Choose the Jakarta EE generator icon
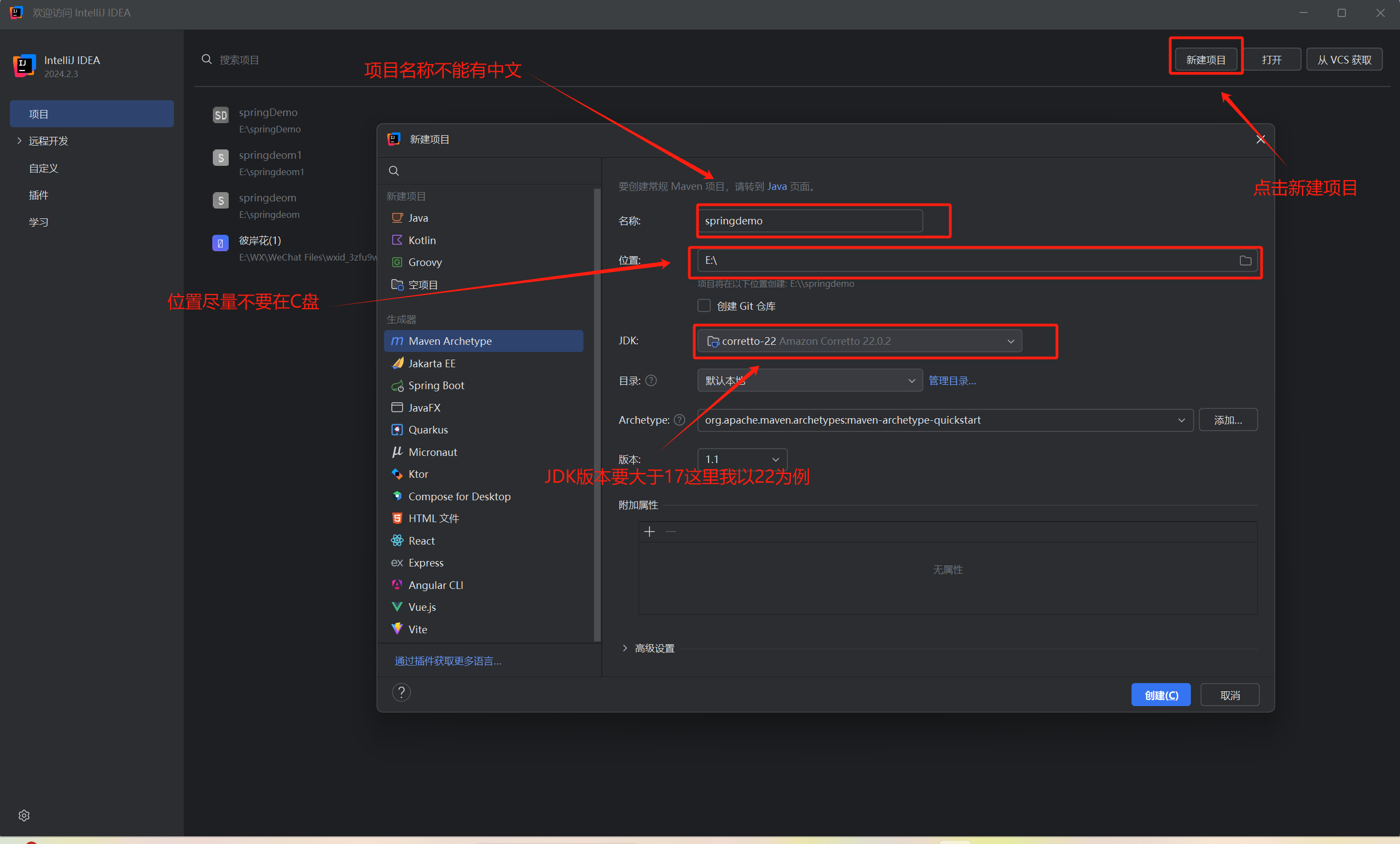The width and height of the screenshot is (1400, 844). click(x=397, y=363)
